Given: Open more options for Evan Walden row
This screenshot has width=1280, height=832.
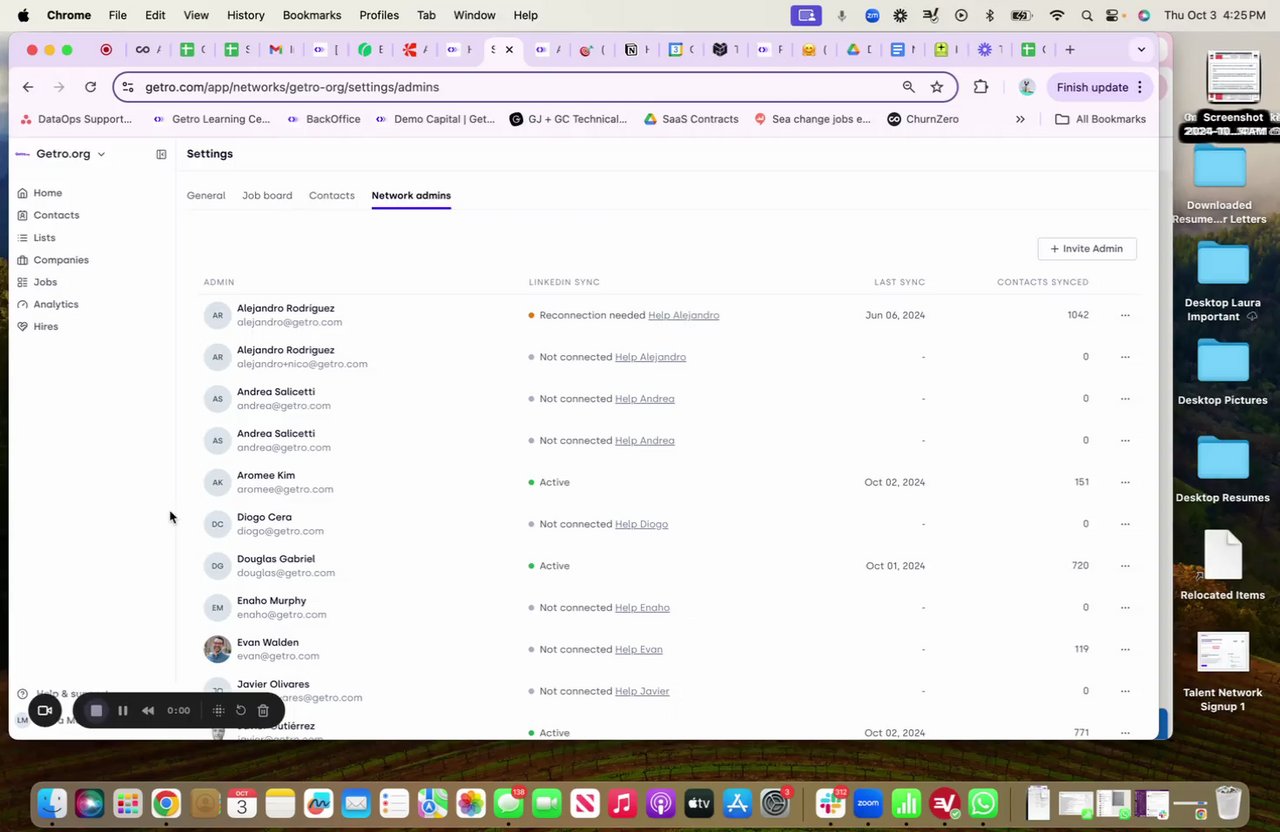Looking at the screenshot, I should [1125, 650].
